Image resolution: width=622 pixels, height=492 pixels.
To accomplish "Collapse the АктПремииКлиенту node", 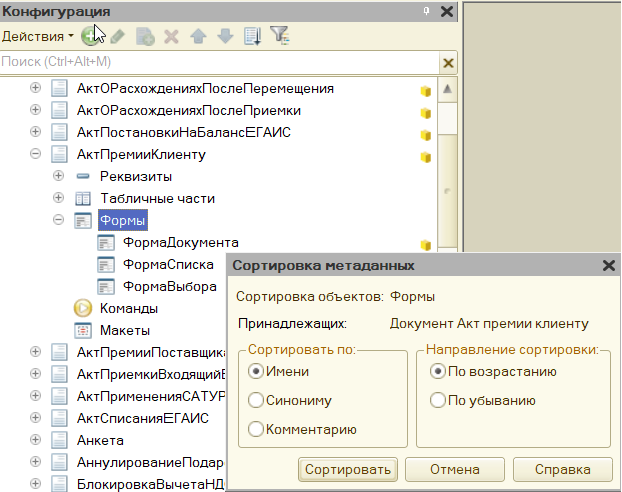I will point(35,153).
